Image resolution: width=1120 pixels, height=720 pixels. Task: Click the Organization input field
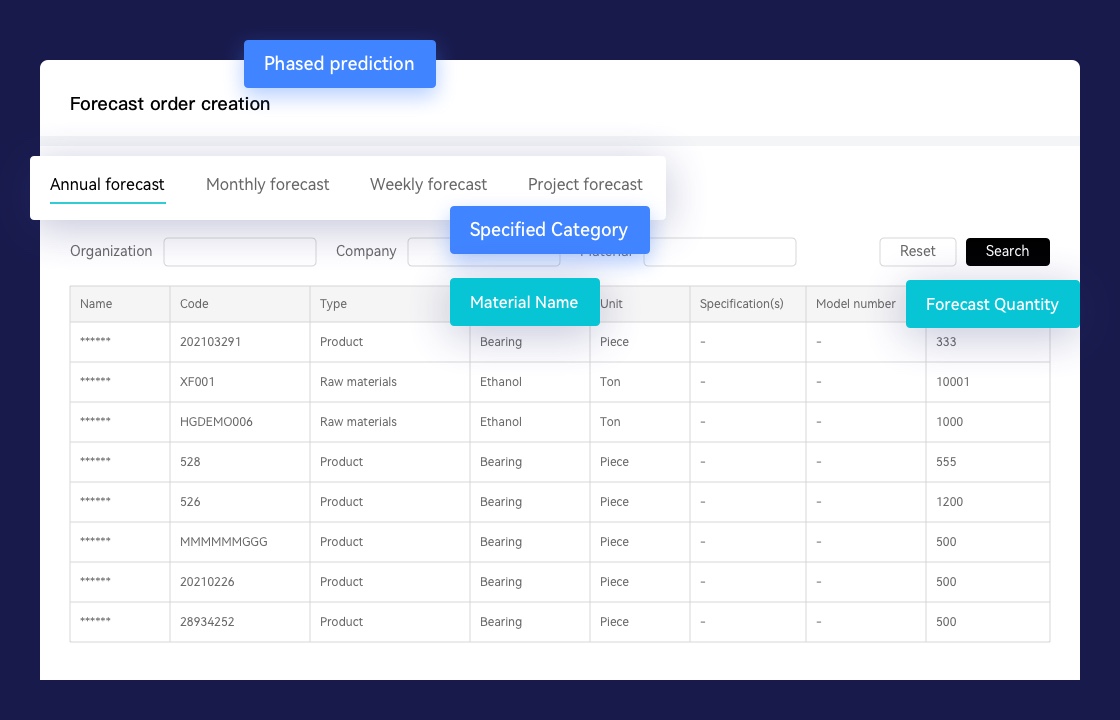[240, 252]
